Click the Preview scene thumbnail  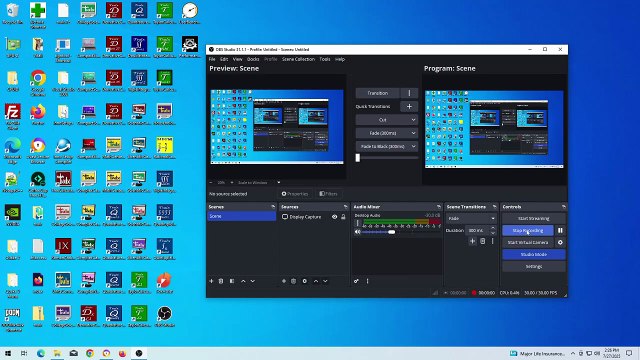tap(277, 127)
